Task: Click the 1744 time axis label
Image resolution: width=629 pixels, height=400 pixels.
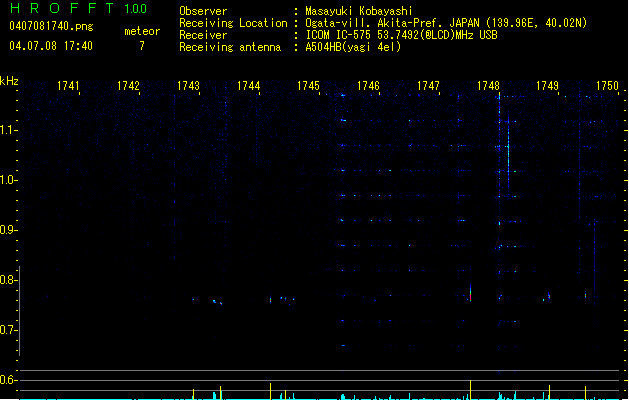Action: [x=248, y=86]
